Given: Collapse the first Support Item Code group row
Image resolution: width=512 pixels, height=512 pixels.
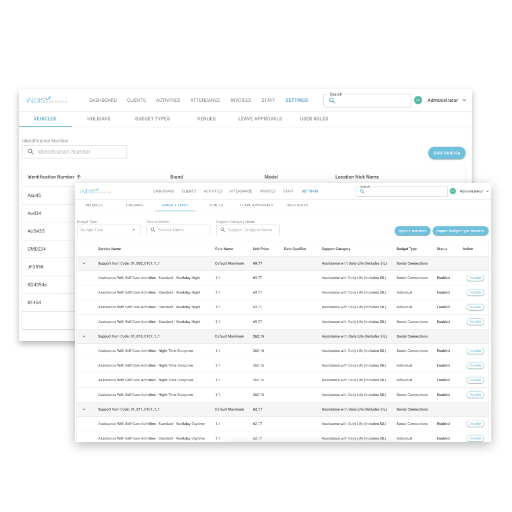Looking at the screenshot, I should coord(84,263).
